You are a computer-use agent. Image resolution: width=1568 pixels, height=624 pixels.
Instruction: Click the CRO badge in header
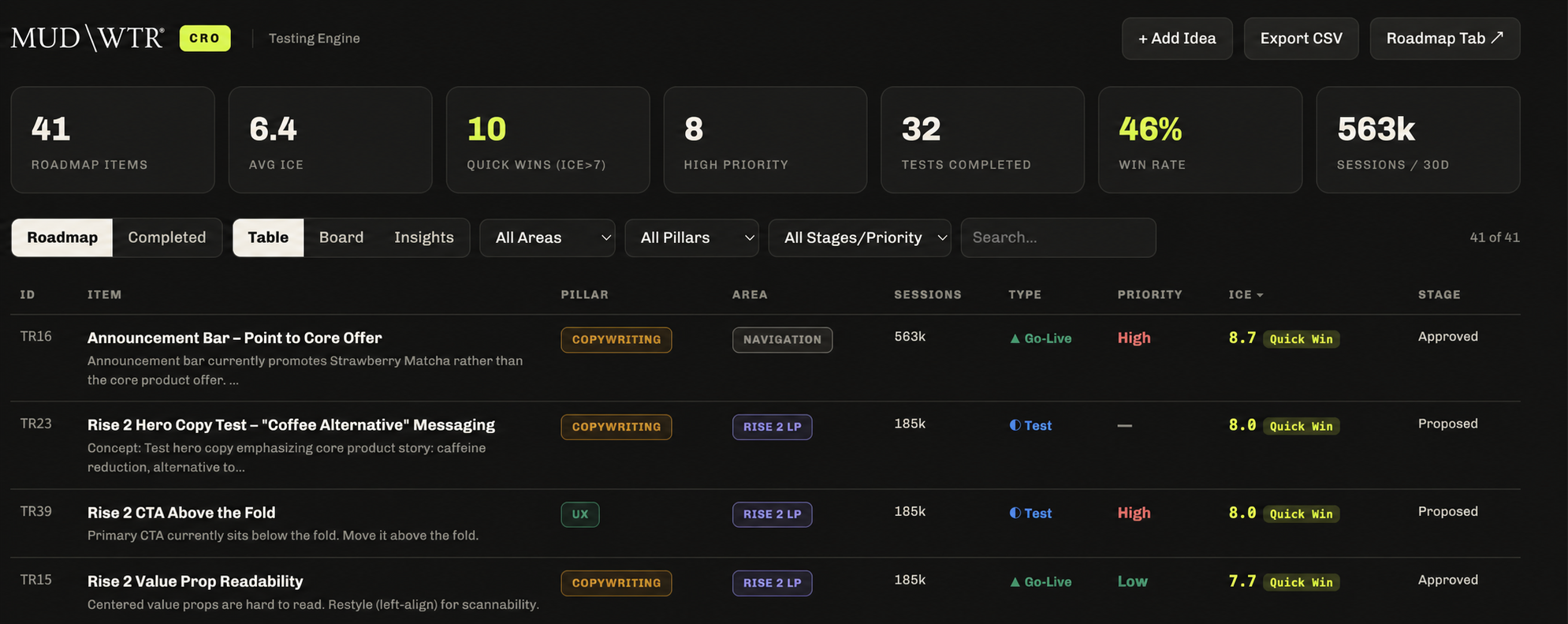(x=205, y=38)
